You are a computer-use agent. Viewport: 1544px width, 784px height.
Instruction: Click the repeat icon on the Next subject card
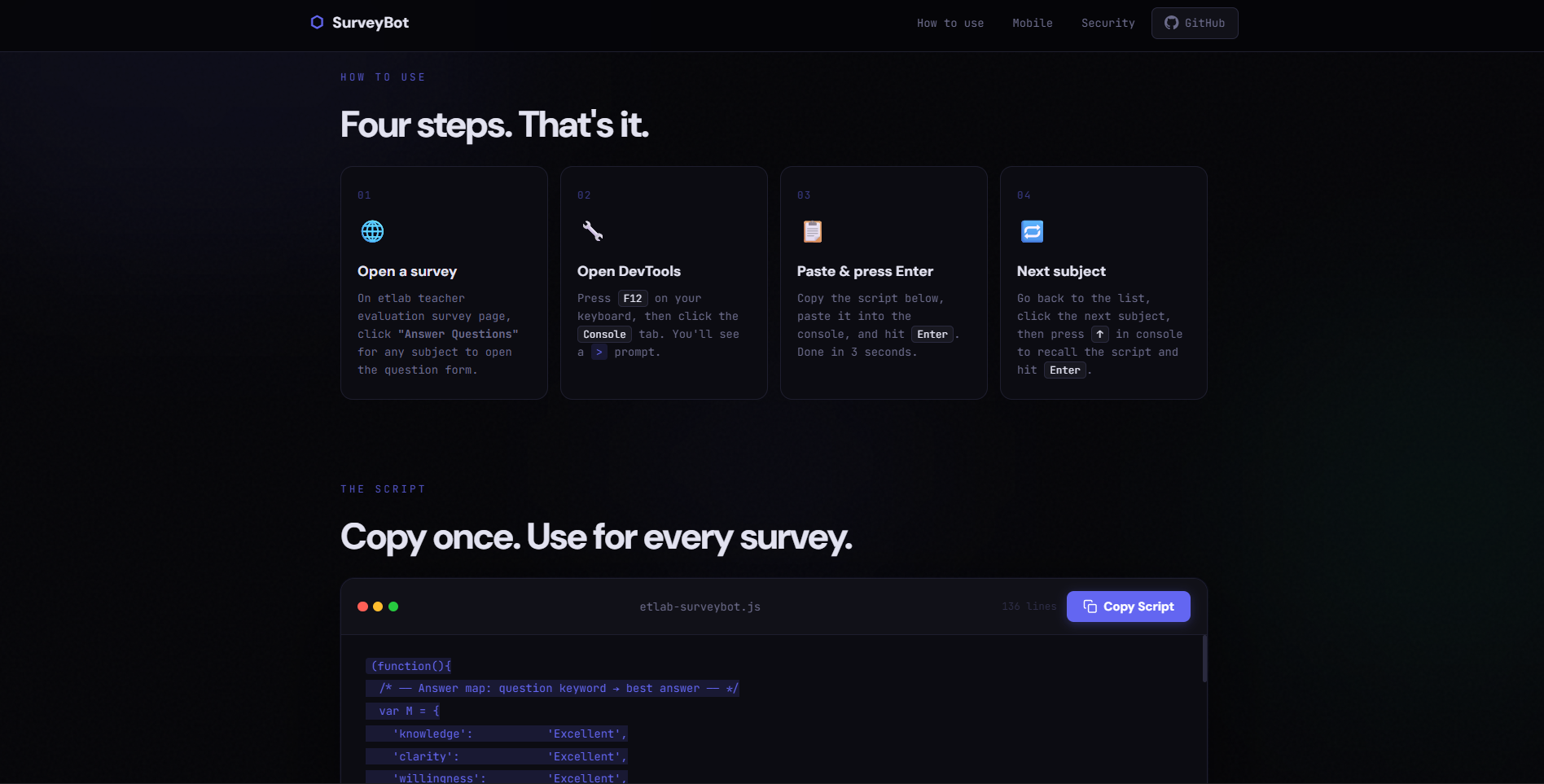tap(1032, 231)
